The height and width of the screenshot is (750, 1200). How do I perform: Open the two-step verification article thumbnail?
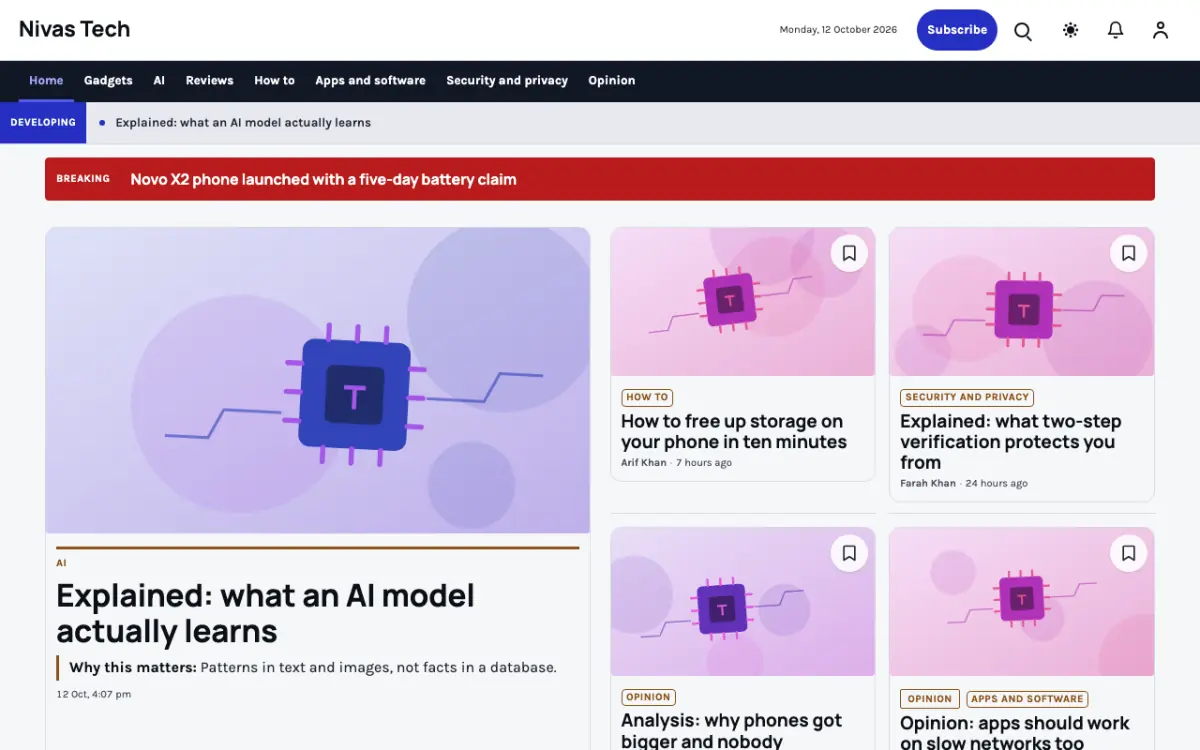(1022, 302)
